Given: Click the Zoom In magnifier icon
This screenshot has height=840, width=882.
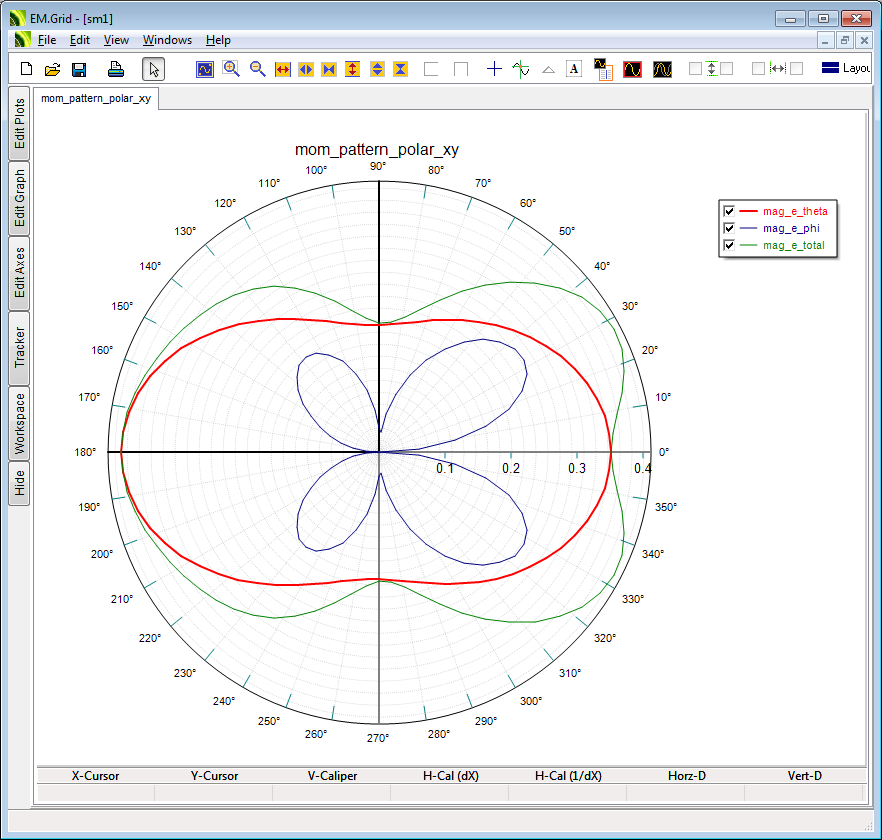Looking at the screenshot, I should [x=231, y=69].
